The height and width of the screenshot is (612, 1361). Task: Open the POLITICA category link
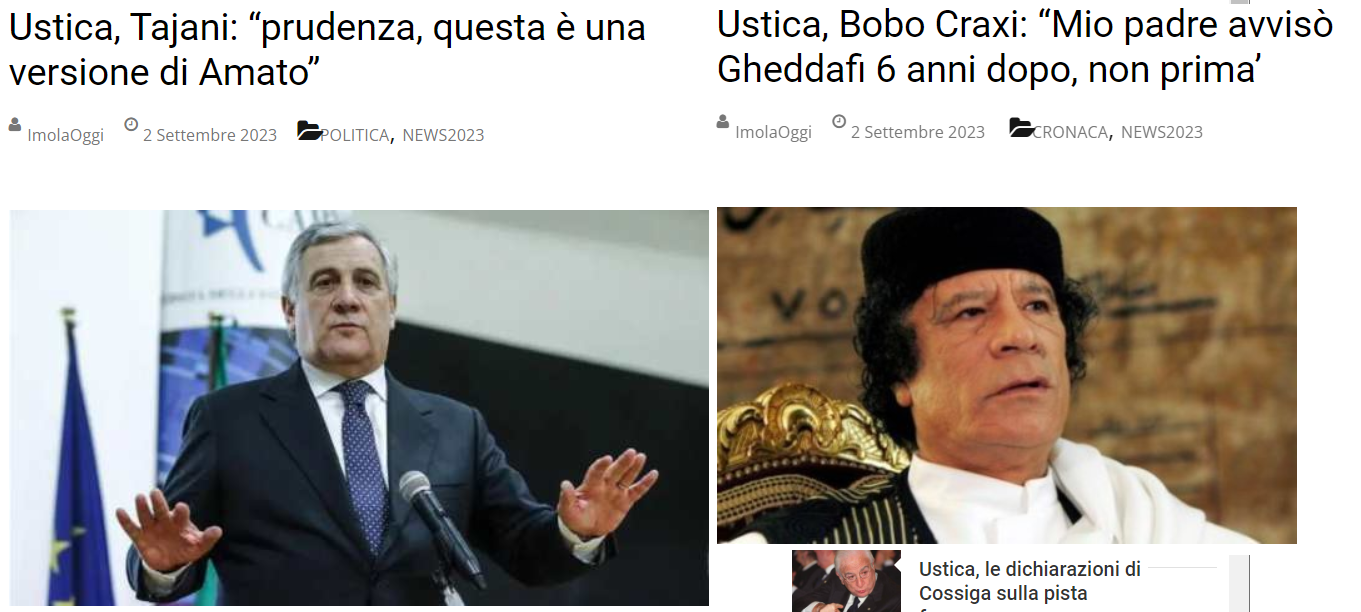click(355, 135)
